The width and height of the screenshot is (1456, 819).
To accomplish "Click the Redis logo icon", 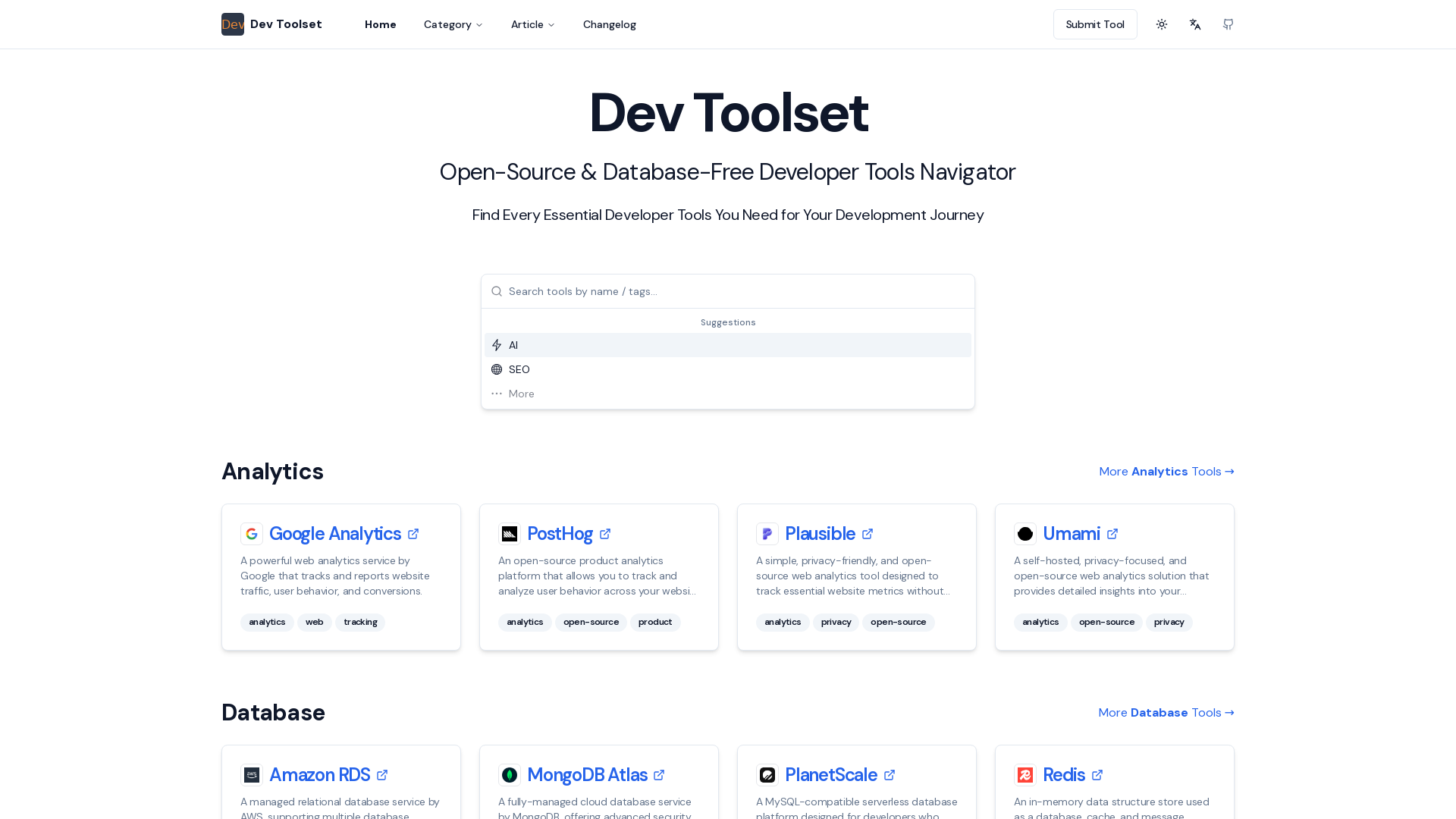I will point(1025,775).
